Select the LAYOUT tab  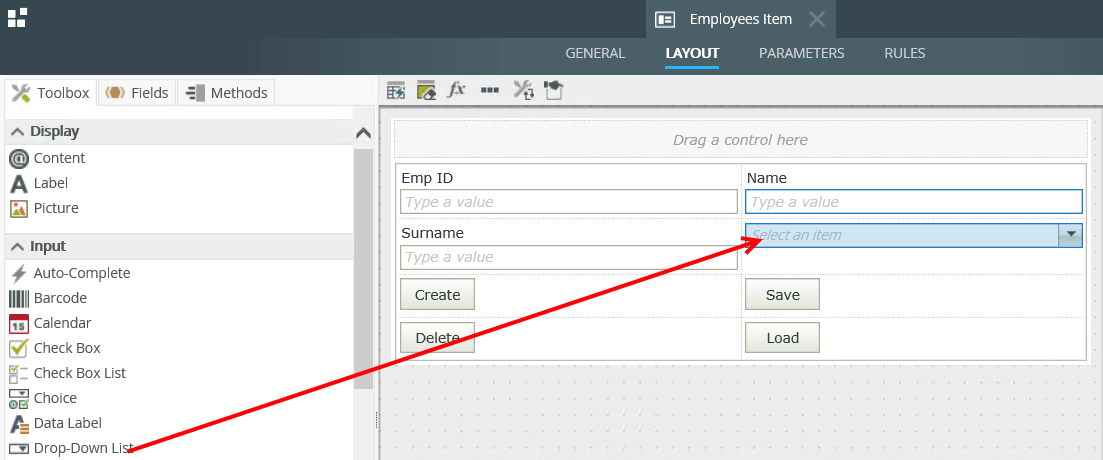tap(692, 53)
